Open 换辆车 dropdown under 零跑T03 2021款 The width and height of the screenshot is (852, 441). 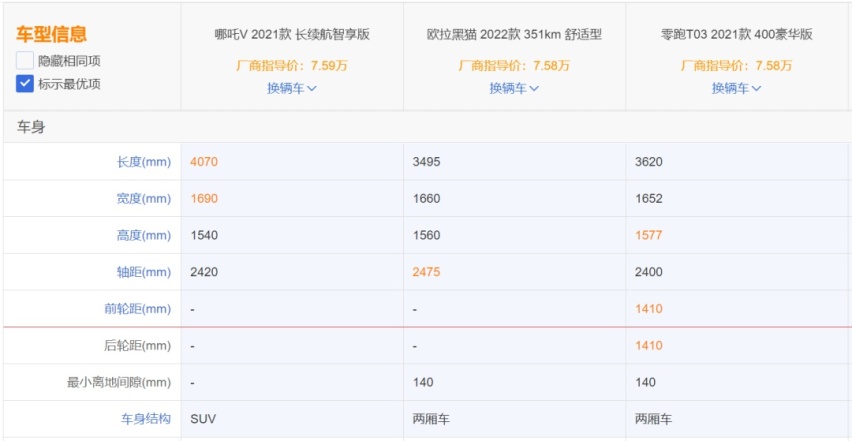(x=736, y=88)
